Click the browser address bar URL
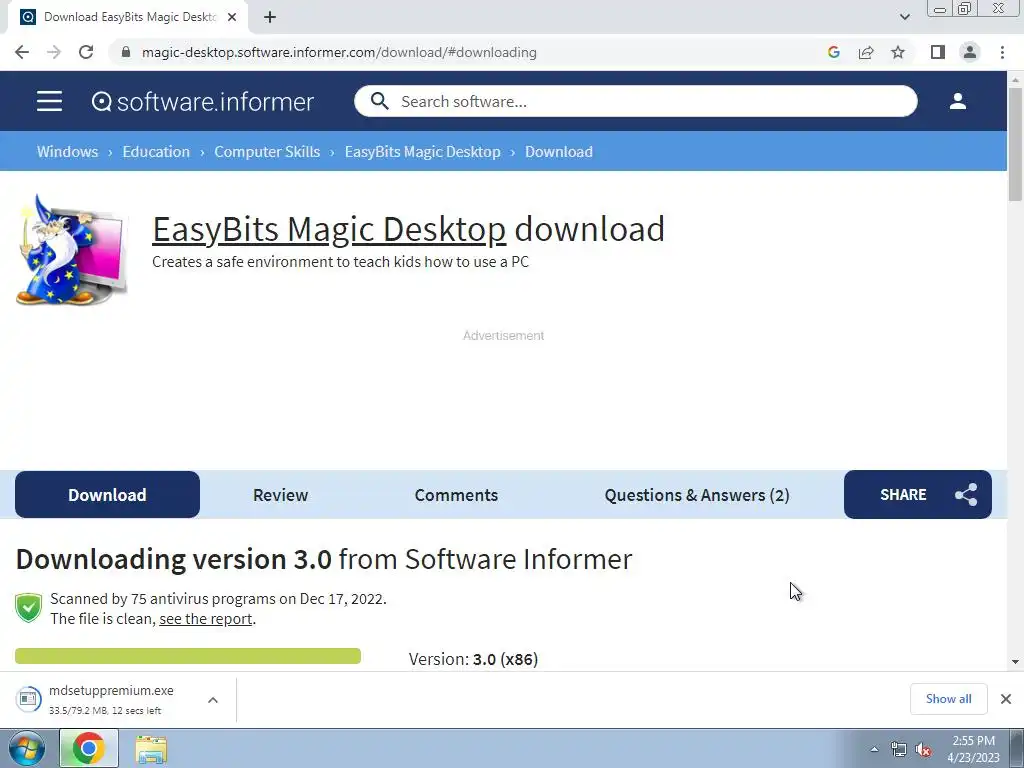This screenshot has width=1024, height=768. point(339,52)
